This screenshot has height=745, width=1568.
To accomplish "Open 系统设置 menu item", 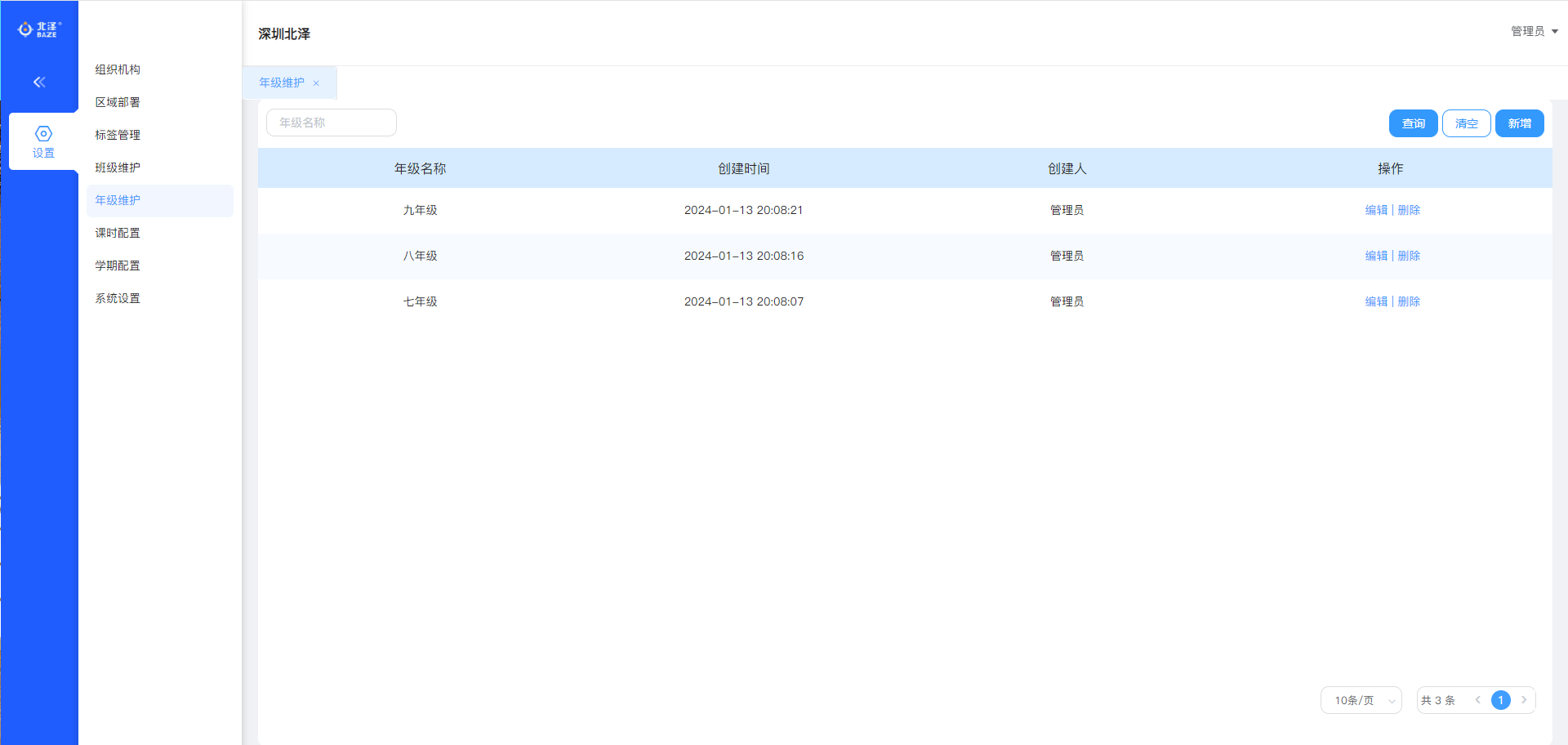I will point(118,298).
